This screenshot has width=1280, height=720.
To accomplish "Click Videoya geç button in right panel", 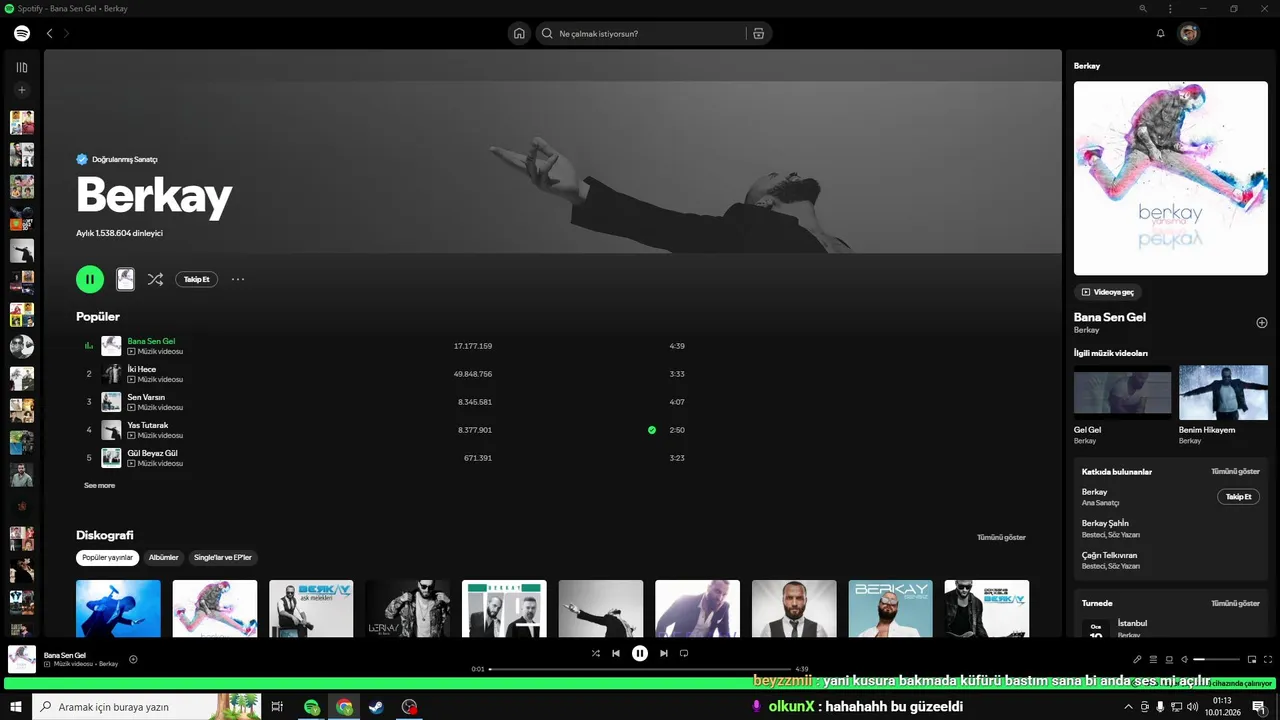I will tap(1108, 292).
